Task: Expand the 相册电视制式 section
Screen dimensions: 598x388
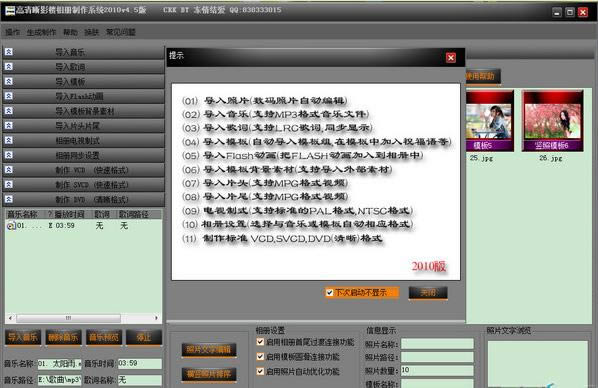Action: coord(84,140)
